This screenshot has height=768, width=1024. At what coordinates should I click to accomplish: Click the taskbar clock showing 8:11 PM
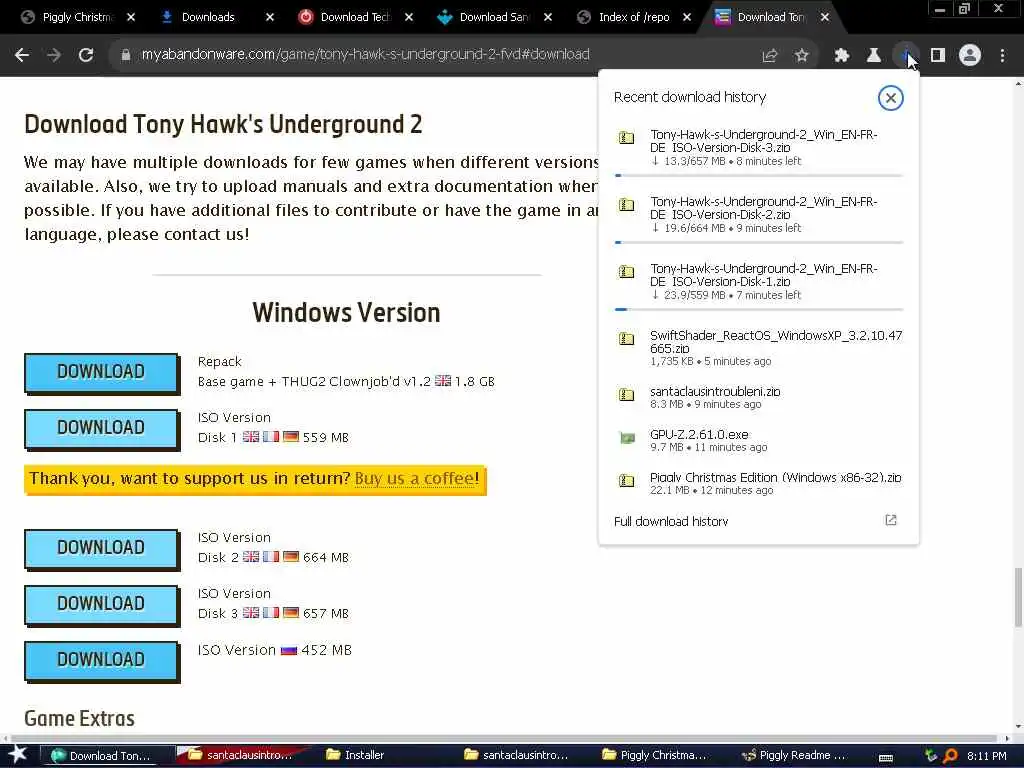(986, 756)
